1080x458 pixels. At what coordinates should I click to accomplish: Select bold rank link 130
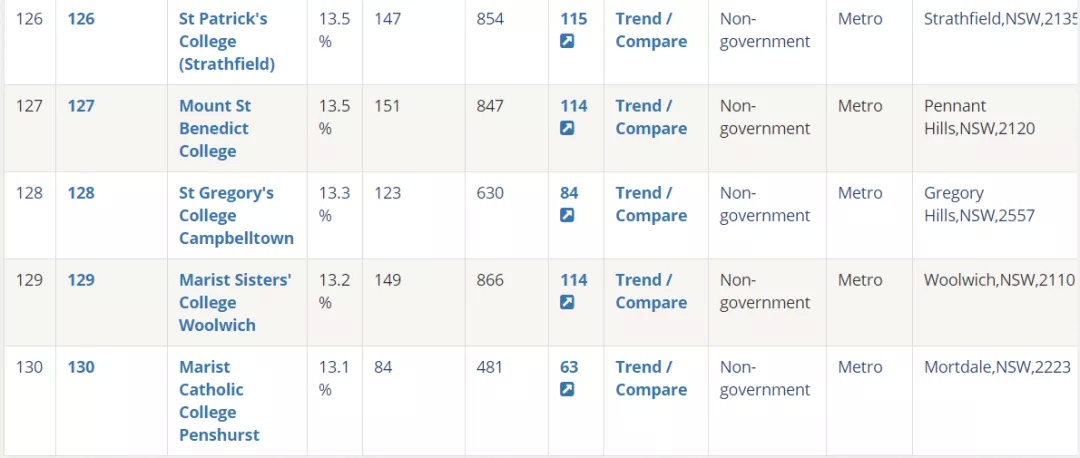(x=81, y=367)
